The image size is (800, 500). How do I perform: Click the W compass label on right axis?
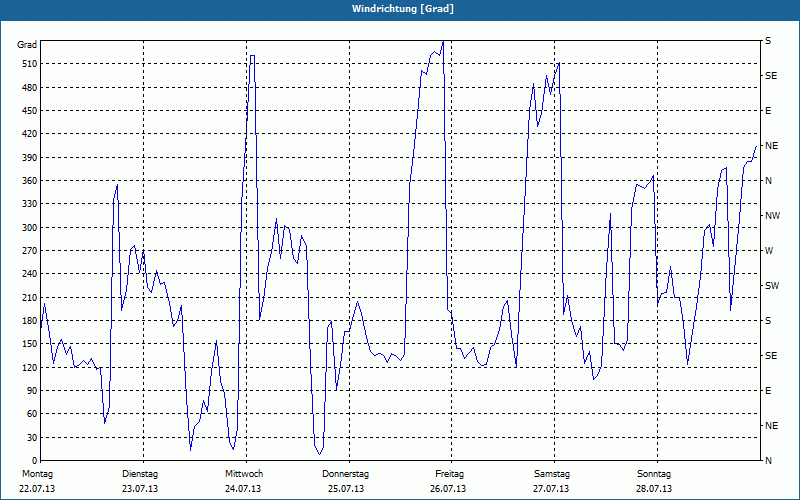coord(769,251)
